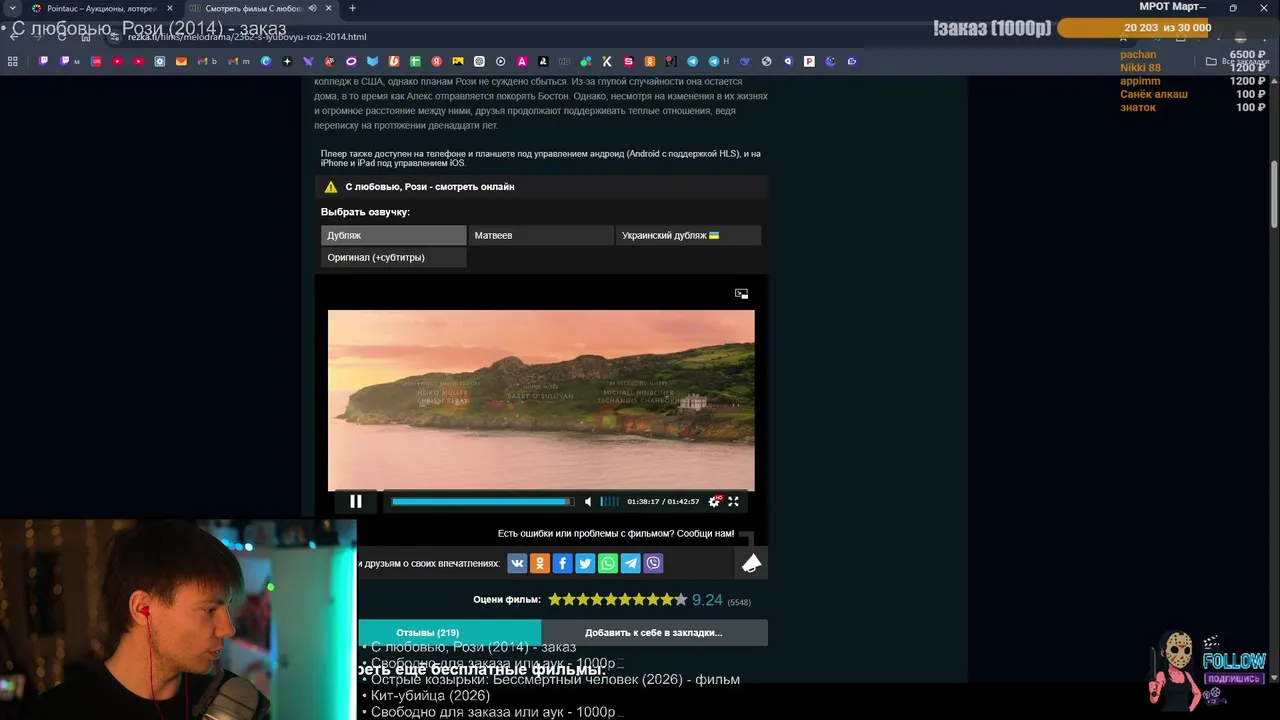Open the globe bookmark icon

click(766, 61)
